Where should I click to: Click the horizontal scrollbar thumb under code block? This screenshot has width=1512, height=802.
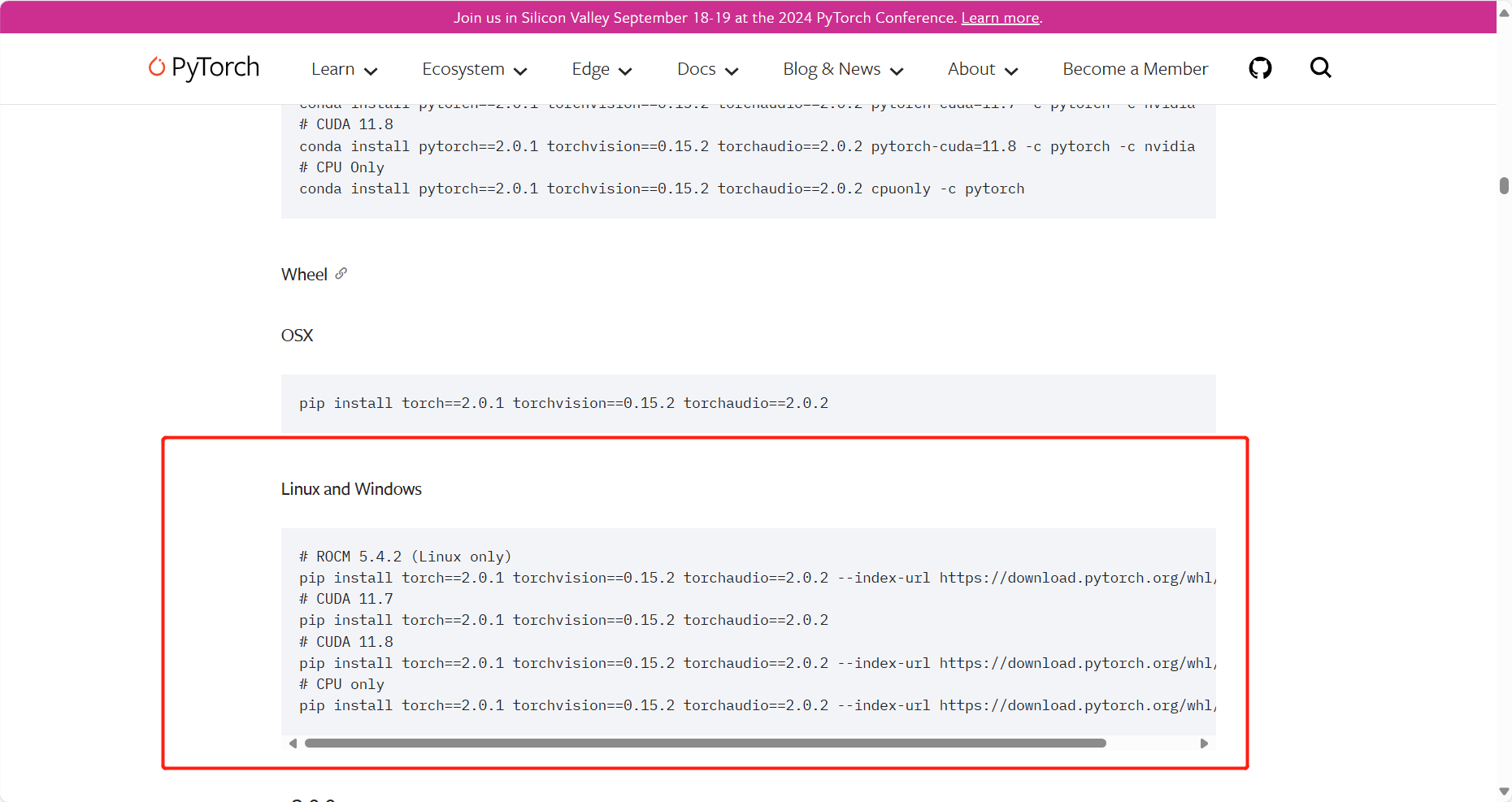point(706,743)
